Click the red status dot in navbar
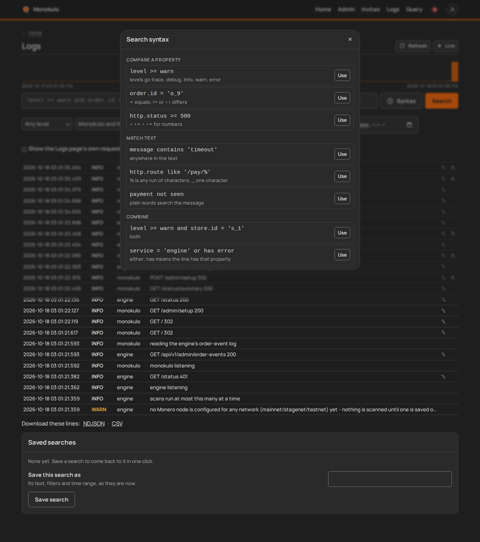The width and height of the screenshot is (480, 542). (435, 10)
